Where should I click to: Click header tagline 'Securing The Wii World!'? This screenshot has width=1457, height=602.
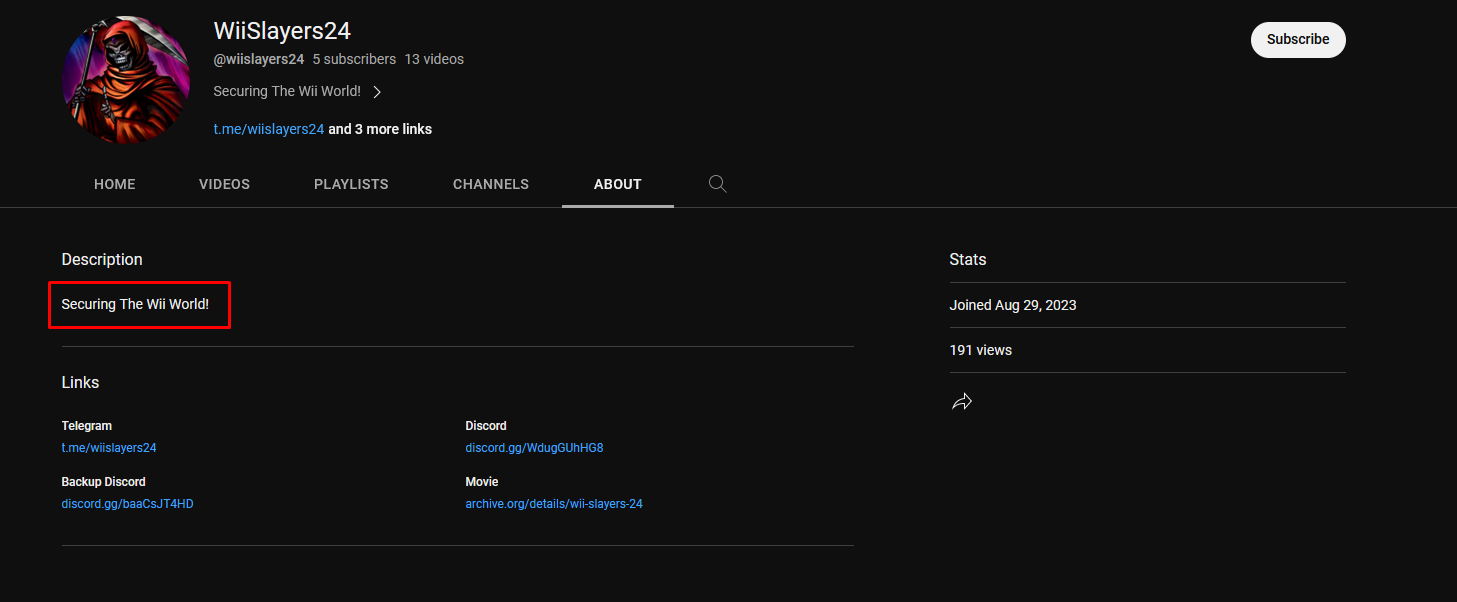click(x=287, y=91)
